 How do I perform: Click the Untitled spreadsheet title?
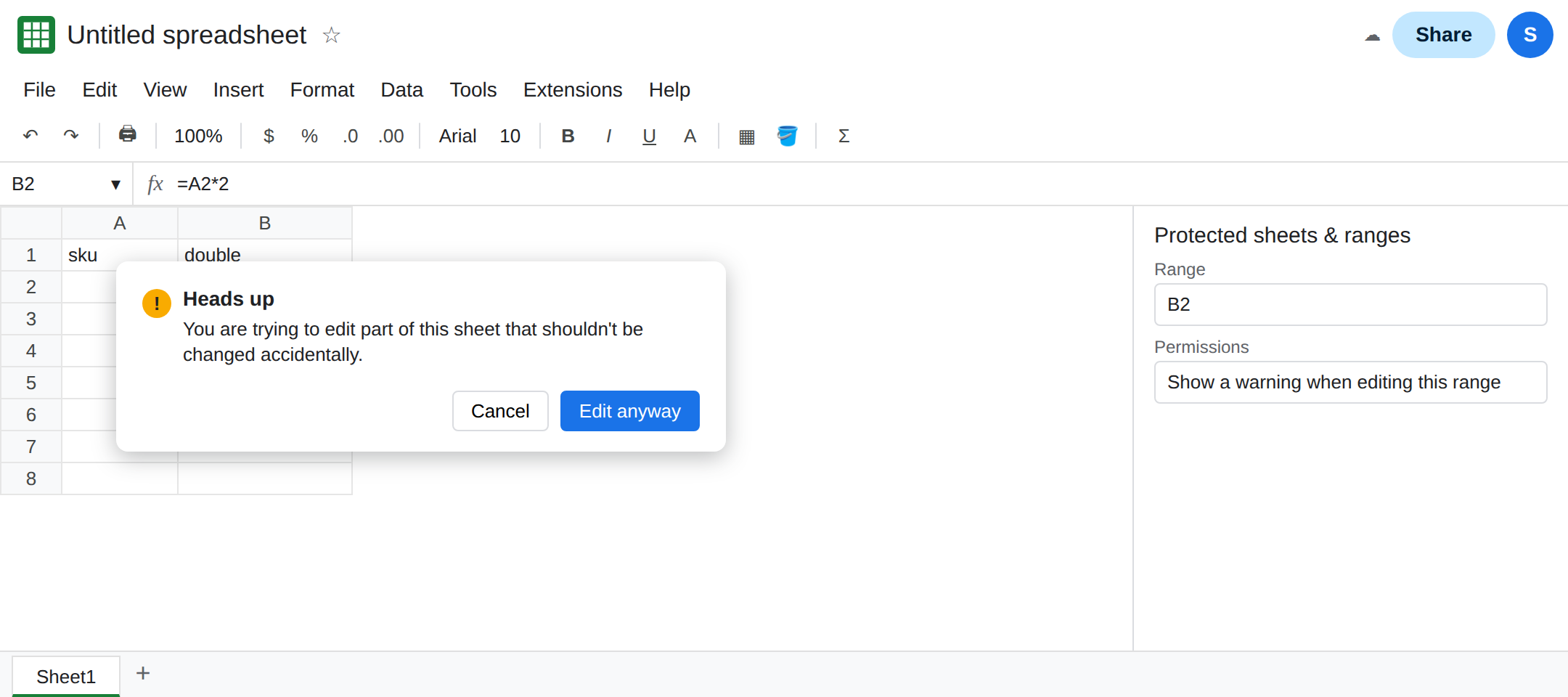187,35
